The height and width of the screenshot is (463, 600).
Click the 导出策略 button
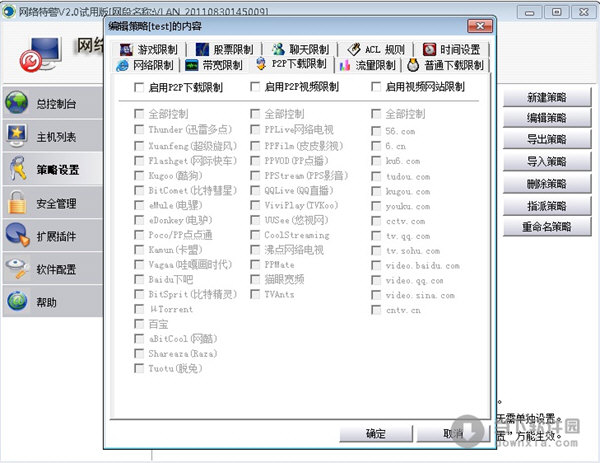pos(547,139)
